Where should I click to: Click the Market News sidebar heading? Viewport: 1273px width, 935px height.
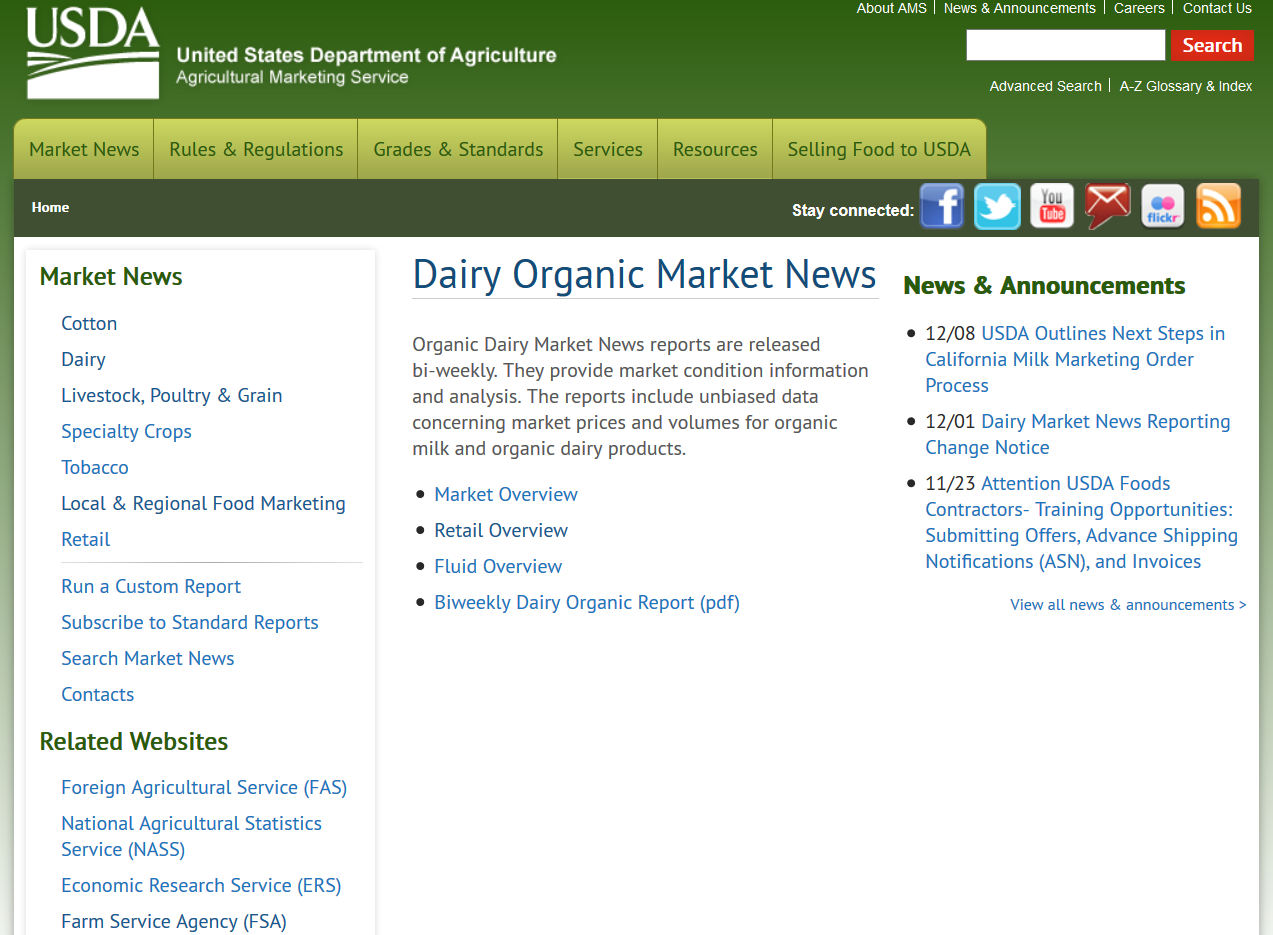(x=111, y=277)
